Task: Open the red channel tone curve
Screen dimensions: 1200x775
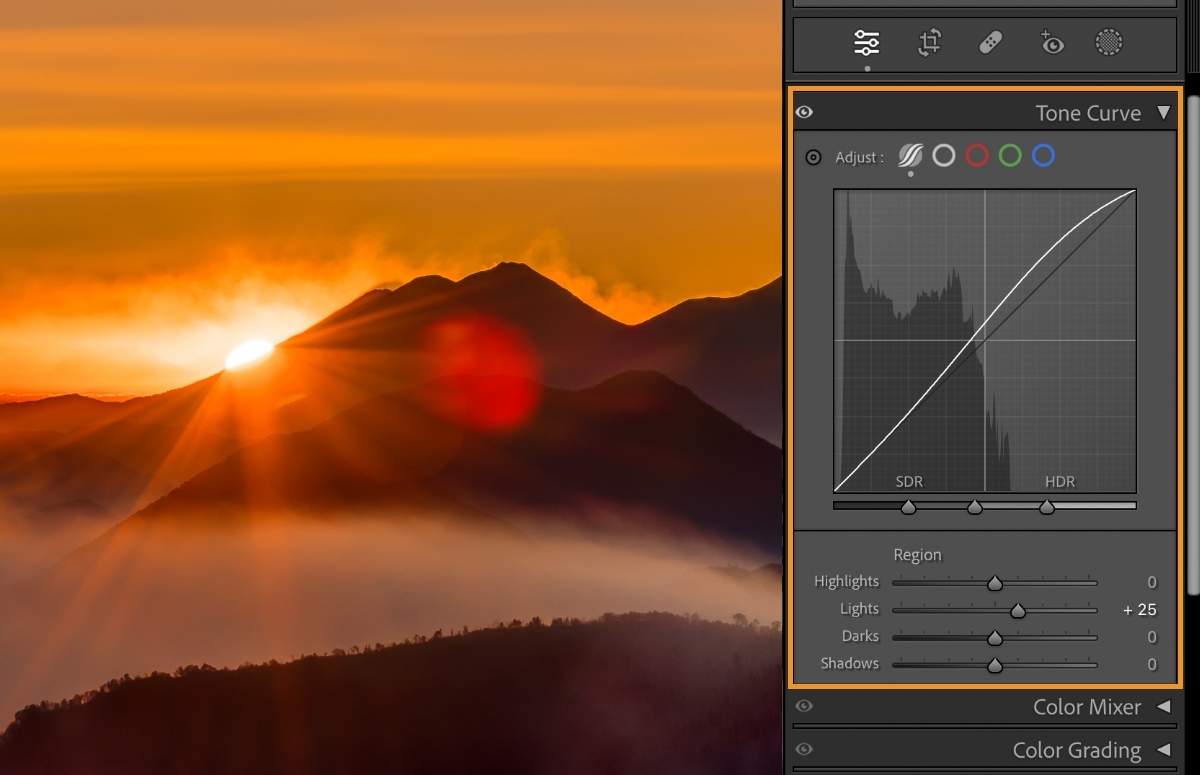Action: click(x=977, y=156)
